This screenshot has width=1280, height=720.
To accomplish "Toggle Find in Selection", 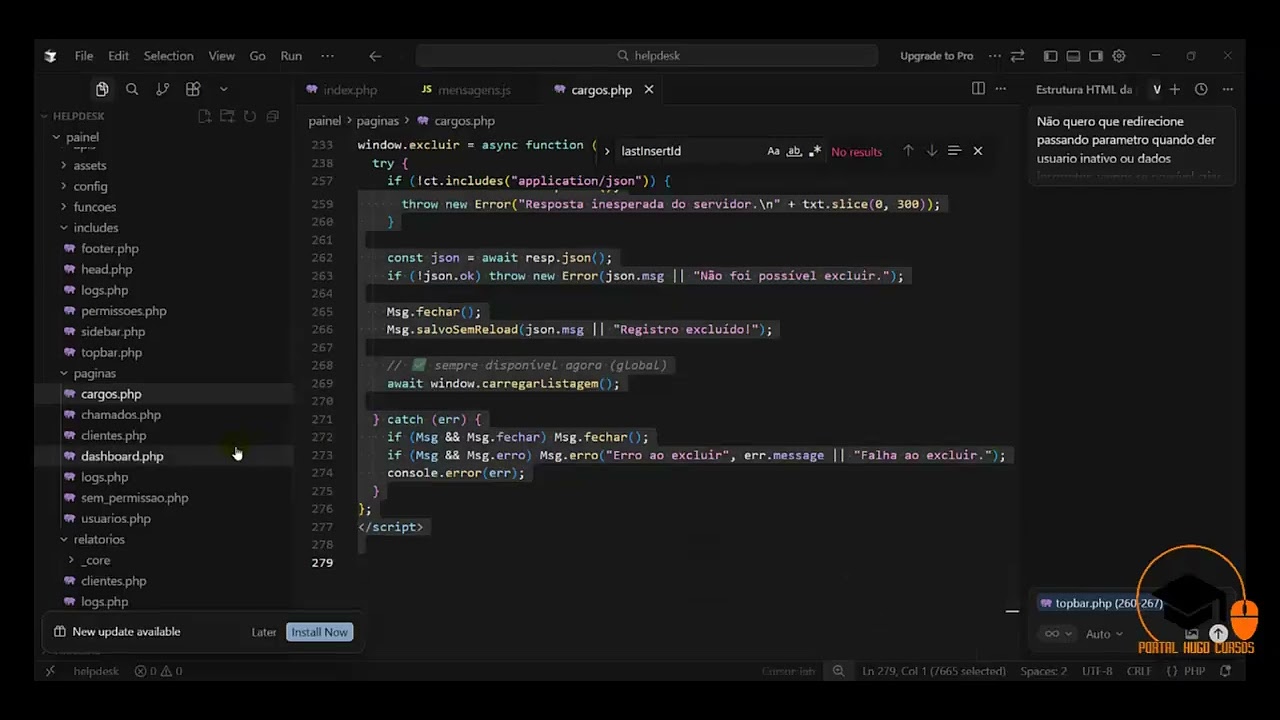I will (x=954, y=151).
